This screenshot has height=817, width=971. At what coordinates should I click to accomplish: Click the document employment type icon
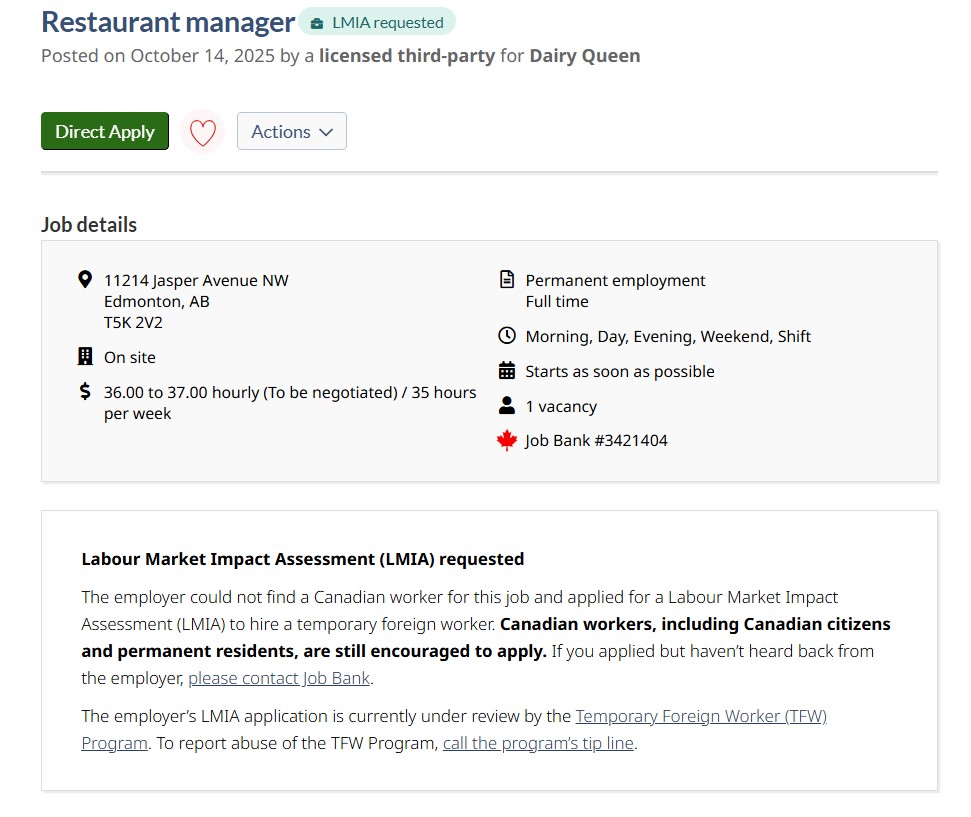[x=507, y=280]
